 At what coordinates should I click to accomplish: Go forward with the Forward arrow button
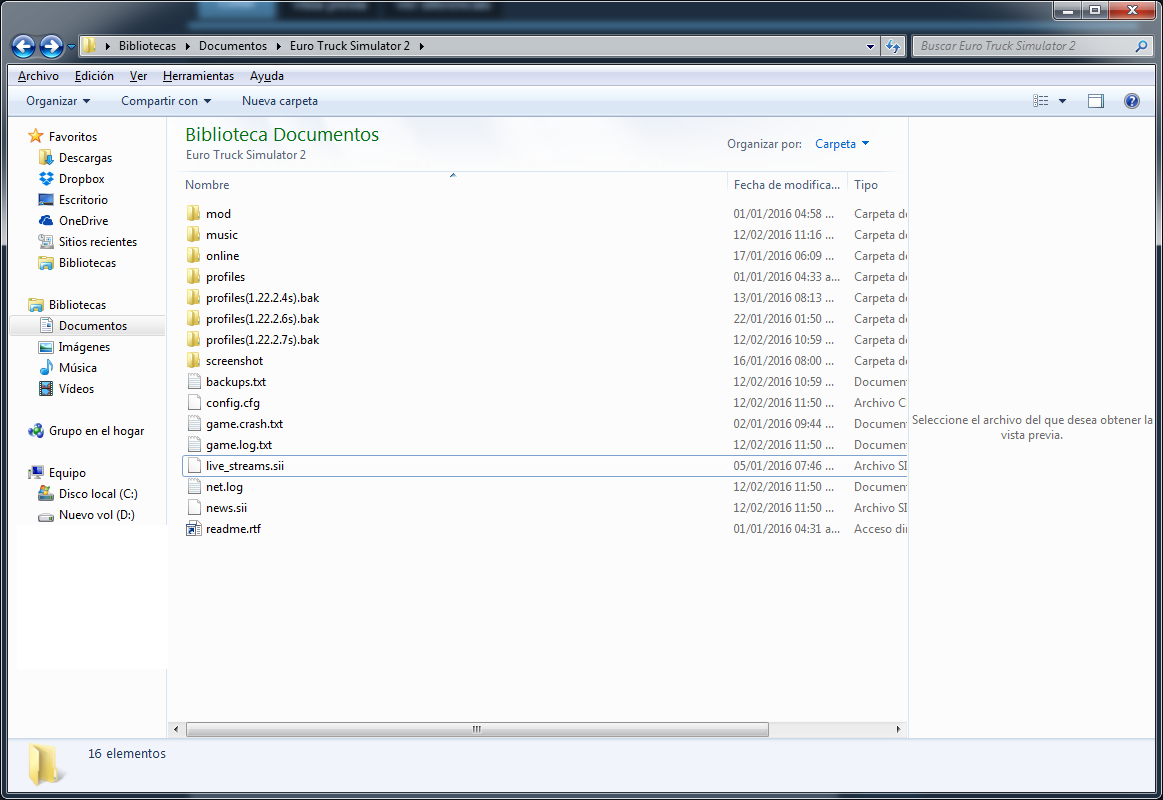tap(51, 46)
